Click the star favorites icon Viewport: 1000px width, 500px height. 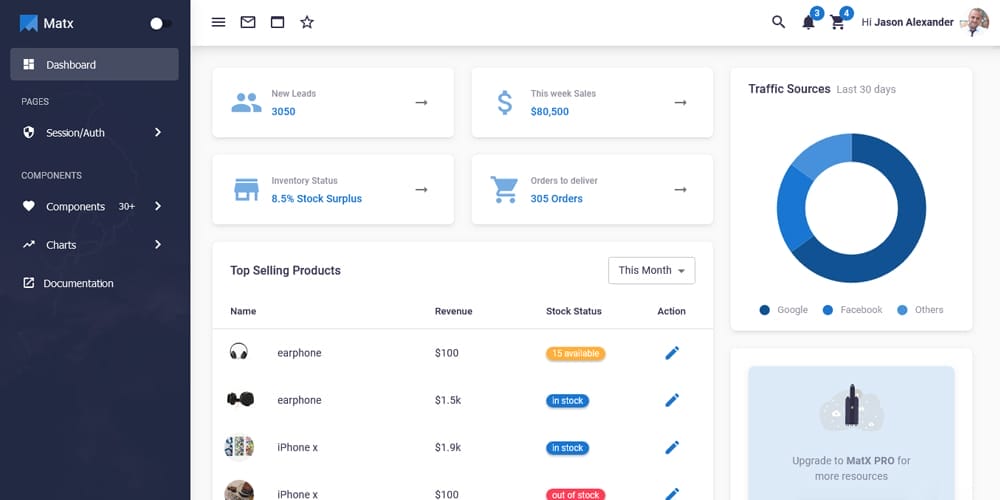(x=307, y=22)
